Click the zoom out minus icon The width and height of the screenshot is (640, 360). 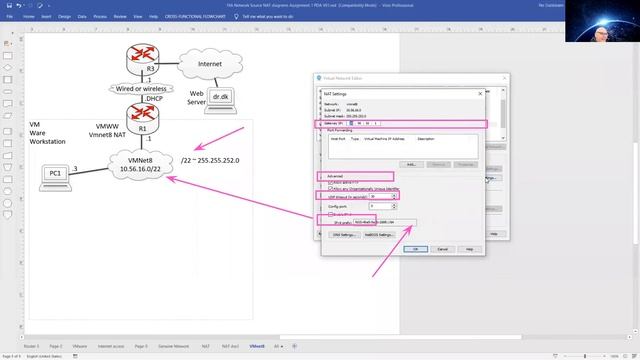pyautogui.click(x=565, y=356)
